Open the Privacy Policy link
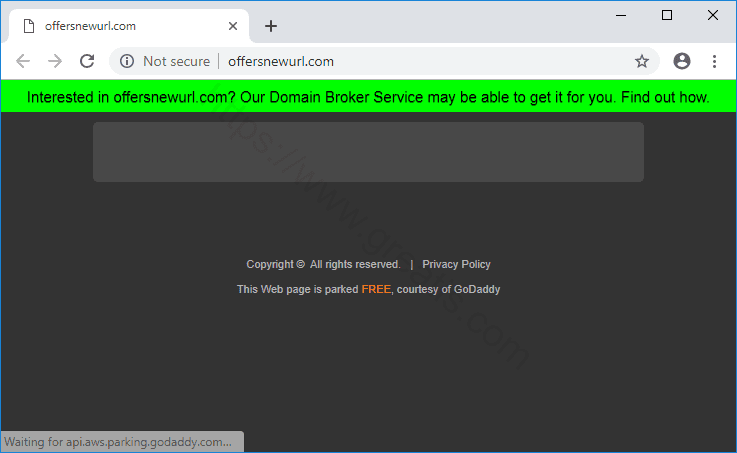This screenshot has height=453, width=737. pos(456,264)
